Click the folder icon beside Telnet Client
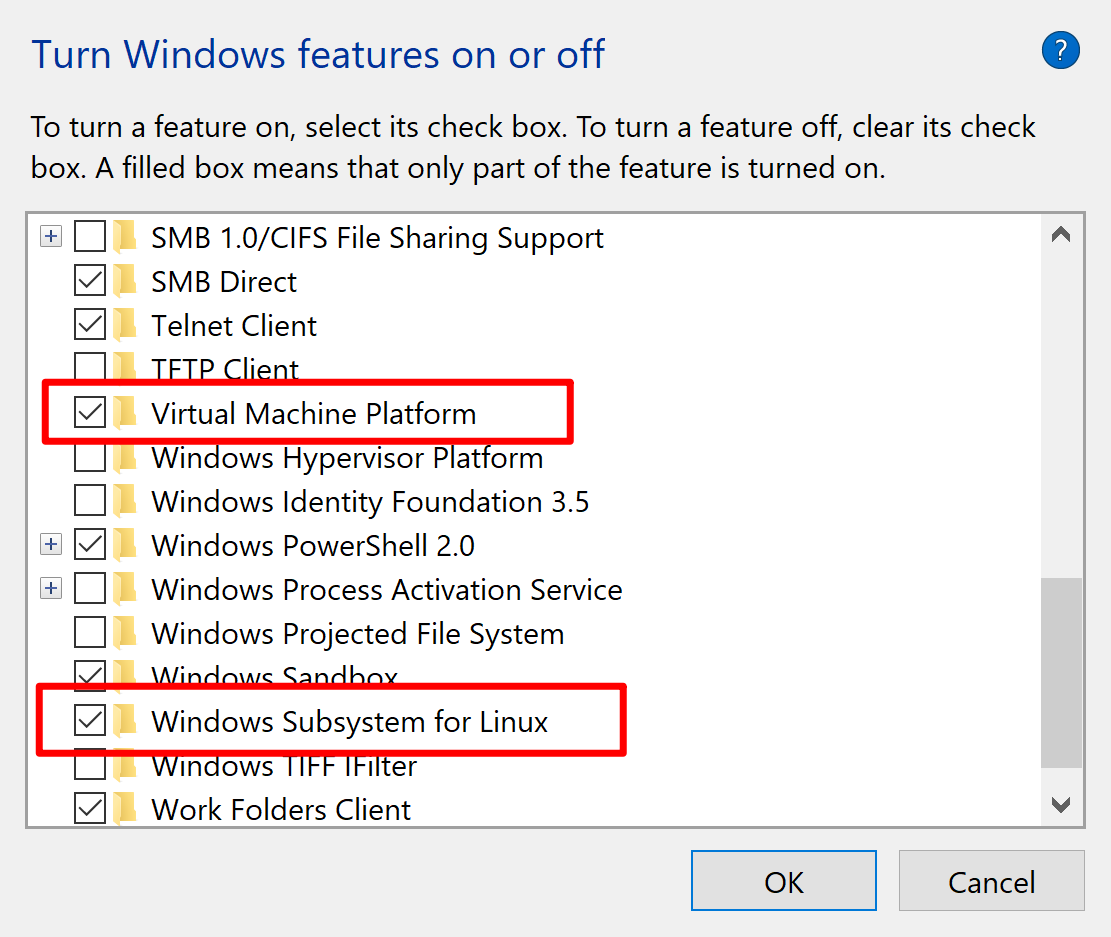 click(125, 325)
